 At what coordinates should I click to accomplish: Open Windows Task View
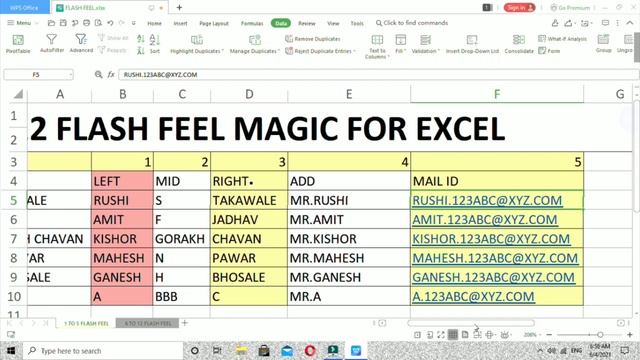click(217, 351)
